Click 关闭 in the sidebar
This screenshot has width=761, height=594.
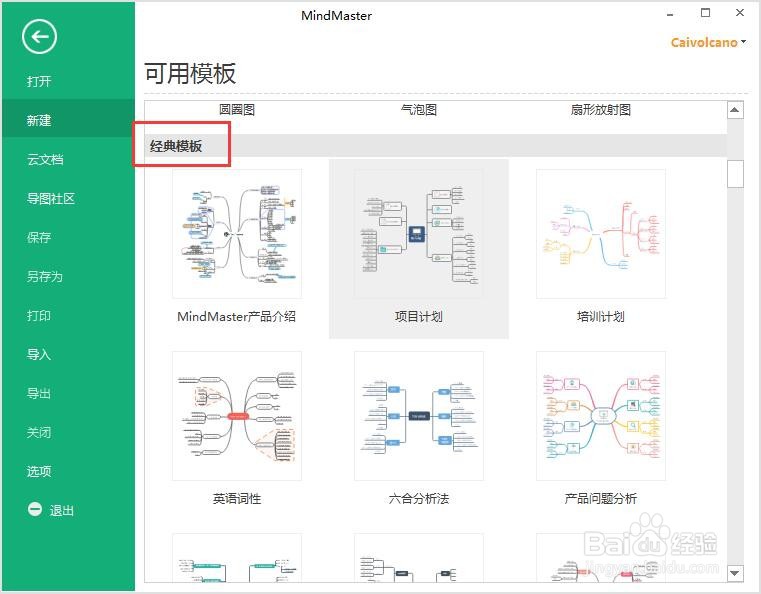click(39, 432)
